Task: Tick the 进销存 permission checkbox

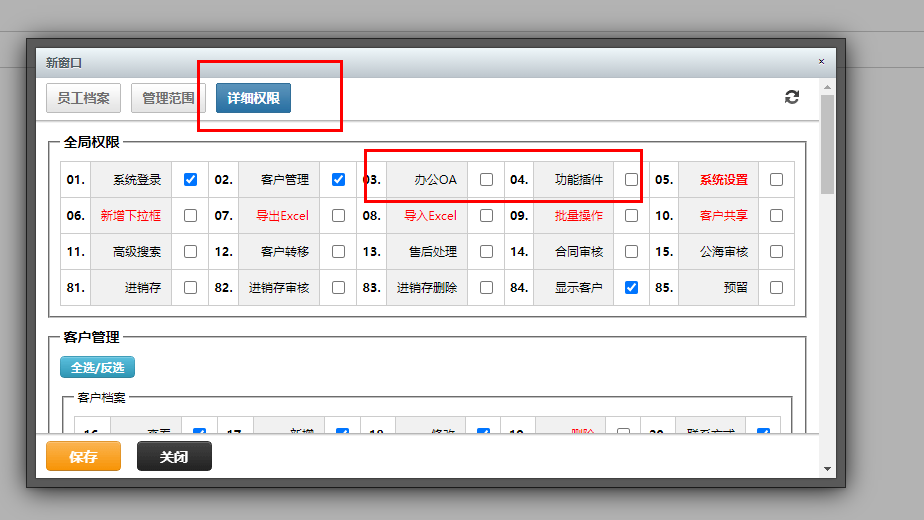Action: point(190,288)
